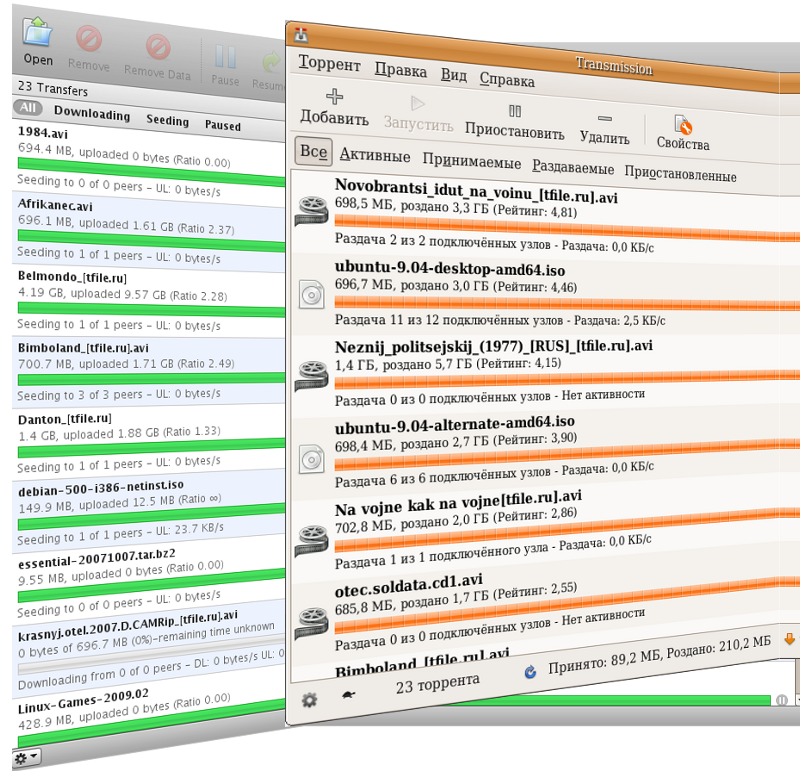This screenshot has width=800, height=771.
Task: Select Neznij_politsejskij_(1977) torrent name
Action: [x=493, y=346]
